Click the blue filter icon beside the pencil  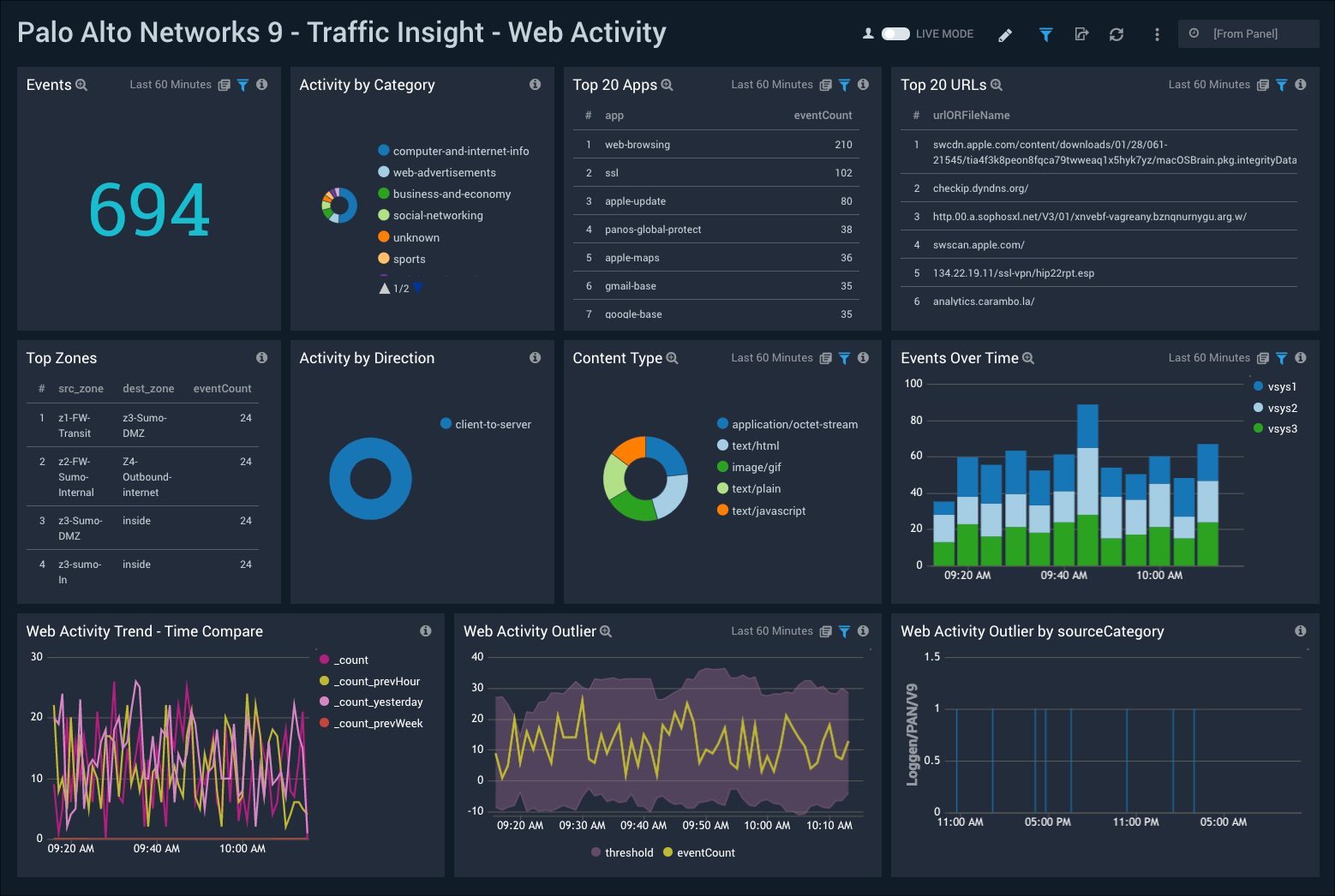pos(1045,34)
